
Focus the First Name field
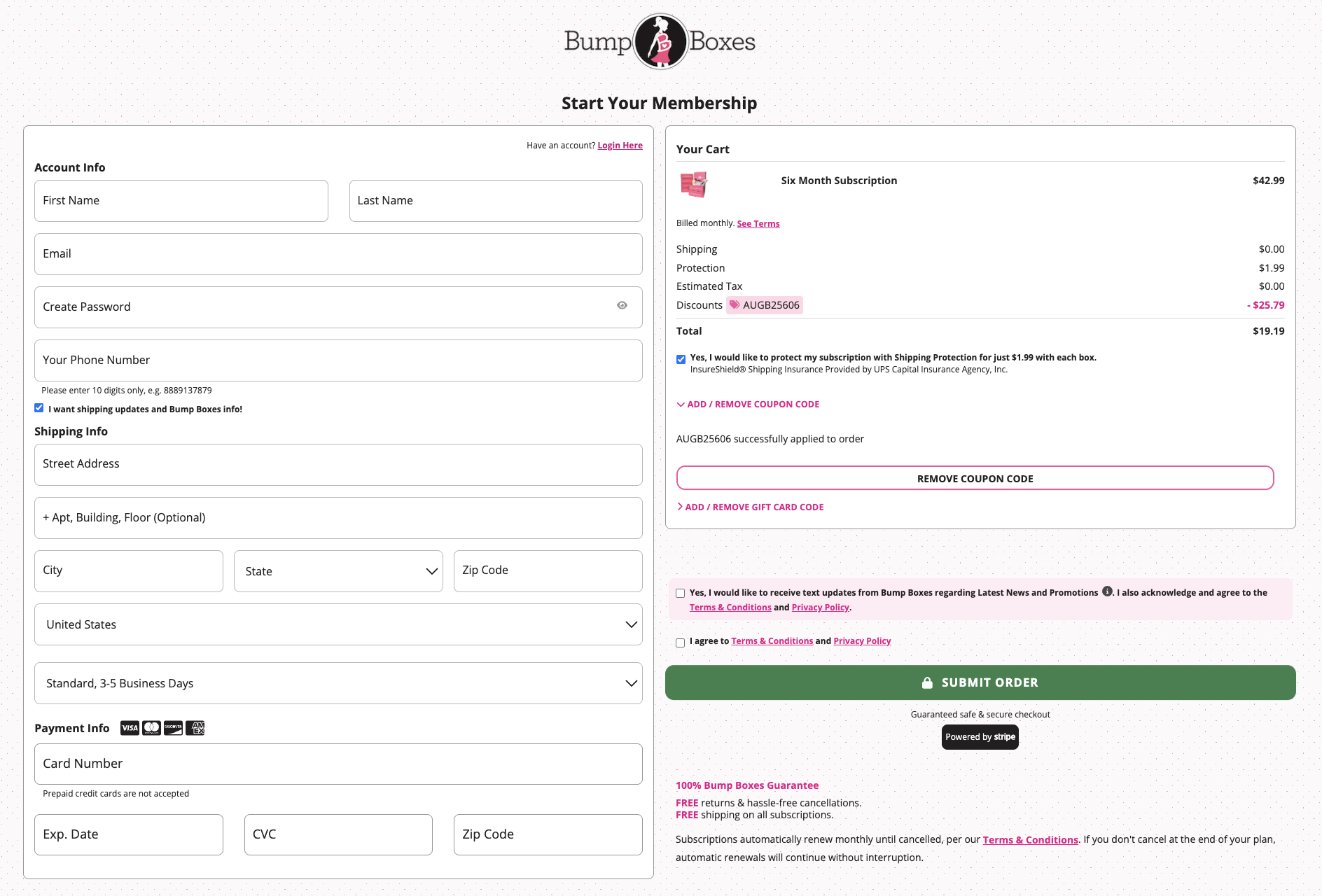tap(181, 201)
